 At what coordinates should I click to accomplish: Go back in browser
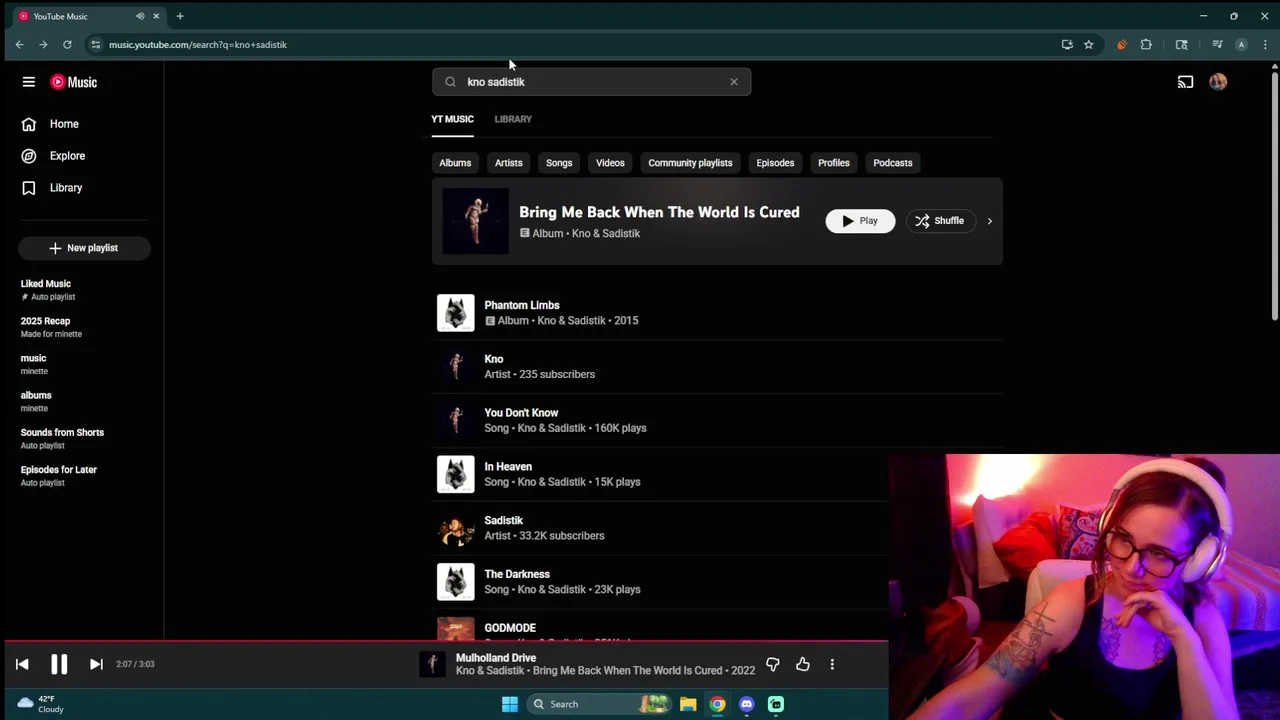click(19, 45)
